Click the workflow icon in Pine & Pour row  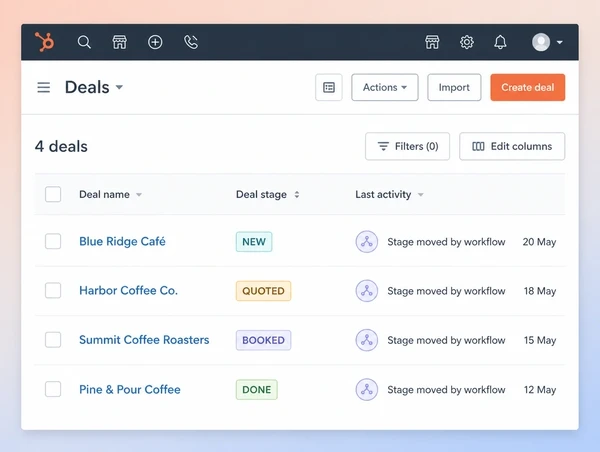pyautogui.click(x=367, y=390)
